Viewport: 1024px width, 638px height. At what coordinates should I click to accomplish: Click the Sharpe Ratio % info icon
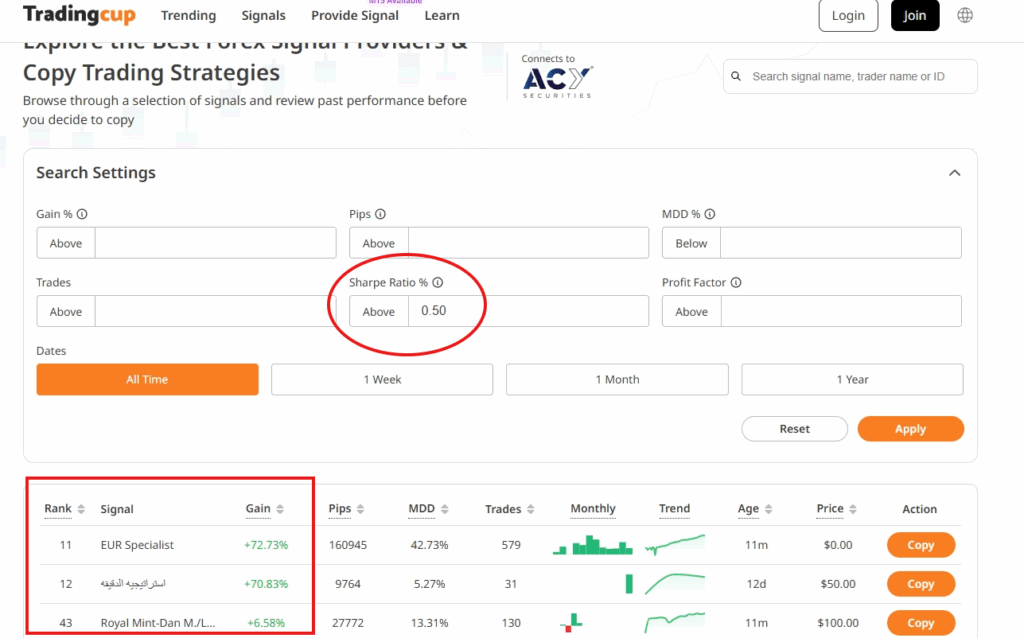coord(437,283)
